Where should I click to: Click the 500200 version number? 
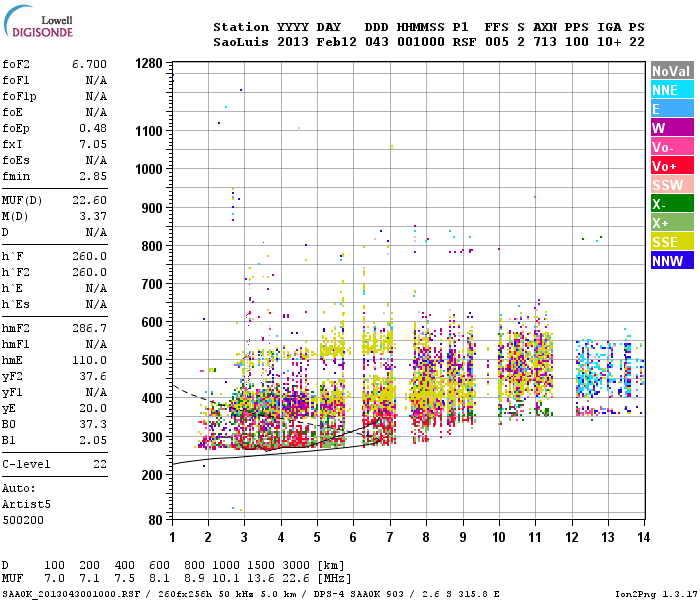point(23,520)
